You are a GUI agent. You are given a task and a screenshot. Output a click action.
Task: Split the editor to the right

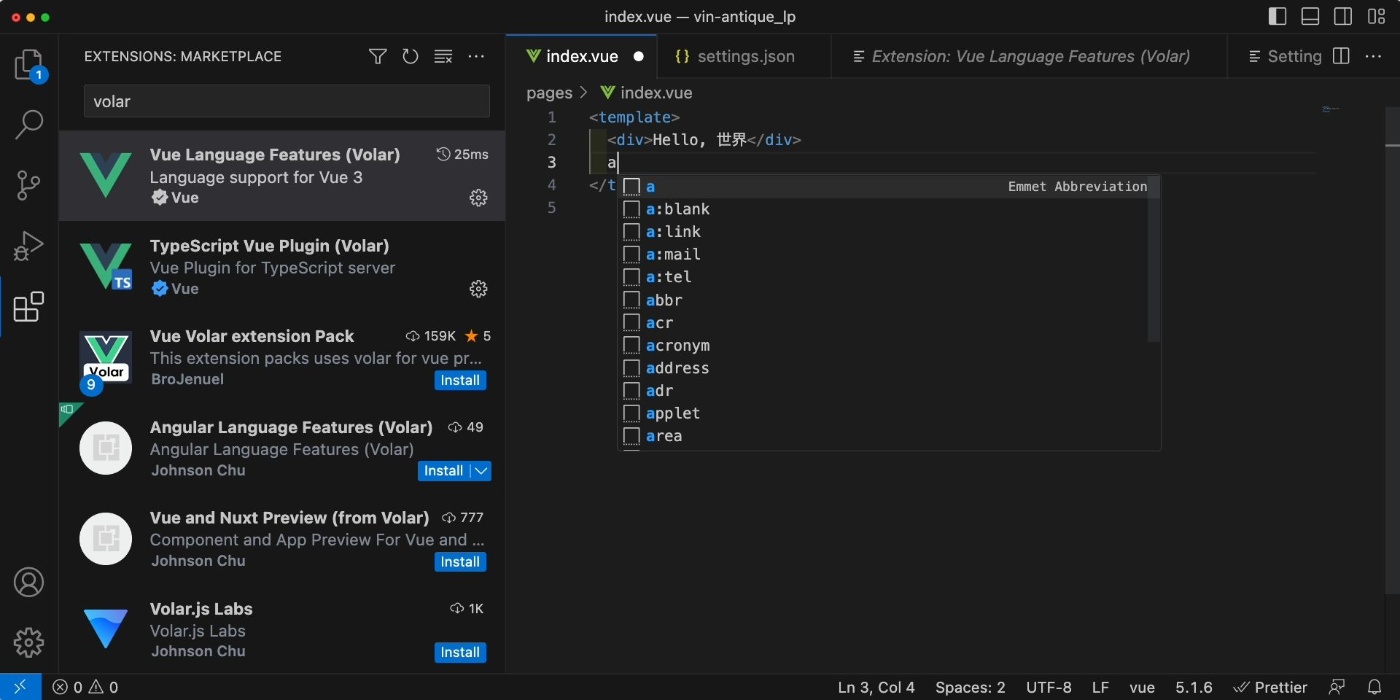(1341, 57)
